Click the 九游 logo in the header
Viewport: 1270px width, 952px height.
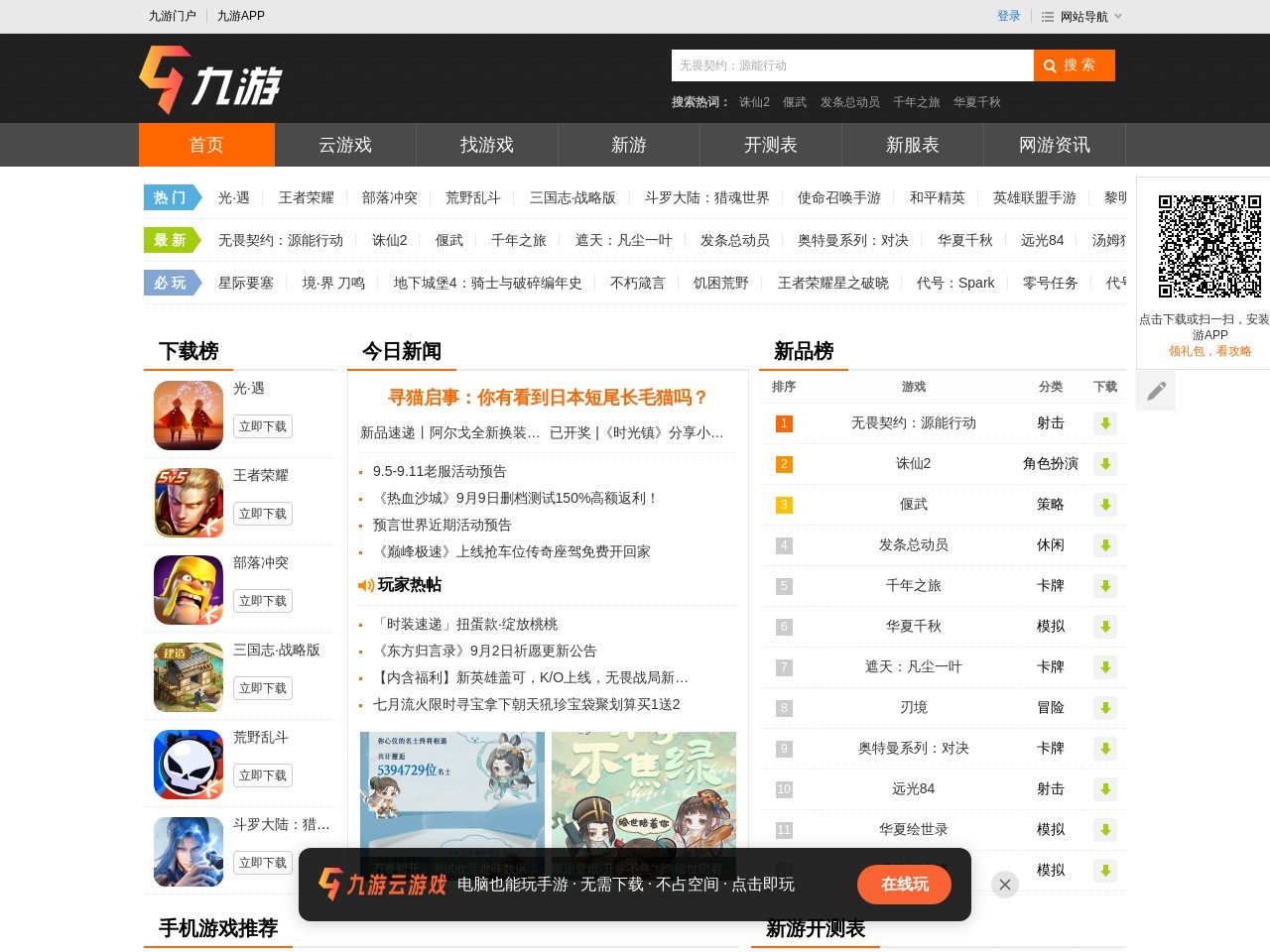pos(210,79)
